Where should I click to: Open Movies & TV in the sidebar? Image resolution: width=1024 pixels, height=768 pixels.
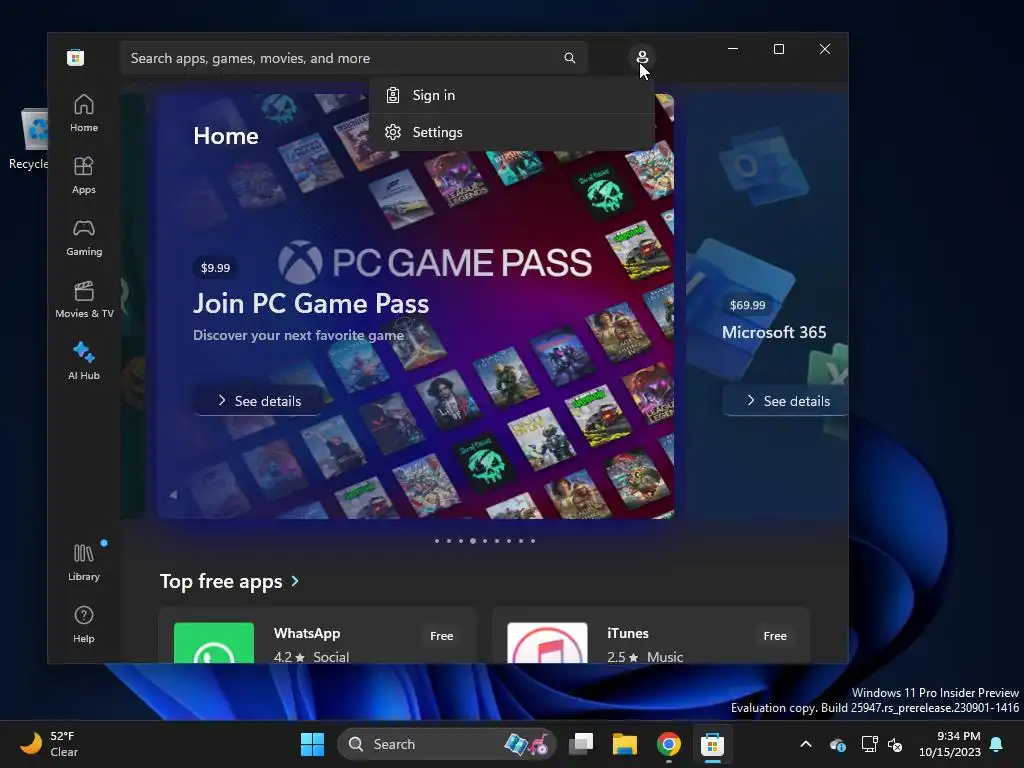click(x=84, y=299)
